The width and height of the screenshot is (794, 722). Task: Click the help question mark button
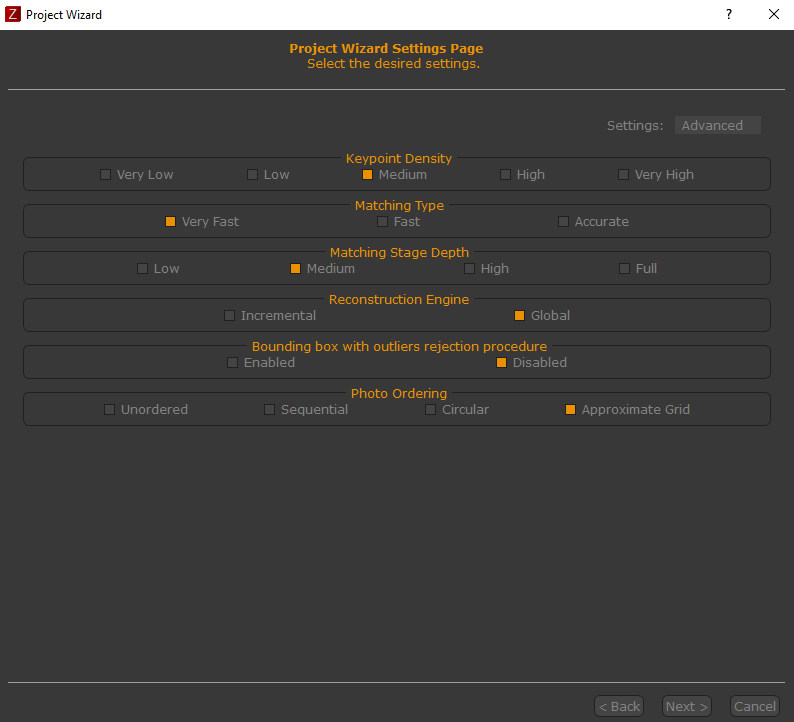coord(729,14)
